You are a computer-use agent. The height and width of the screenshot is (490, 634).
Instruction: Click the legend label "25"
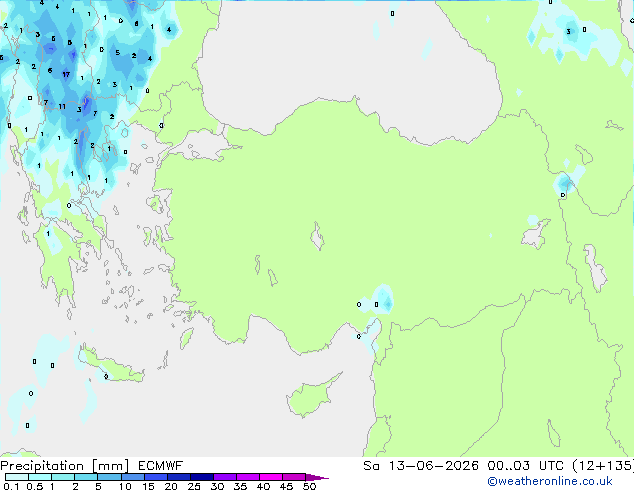(x=194, y=486)
